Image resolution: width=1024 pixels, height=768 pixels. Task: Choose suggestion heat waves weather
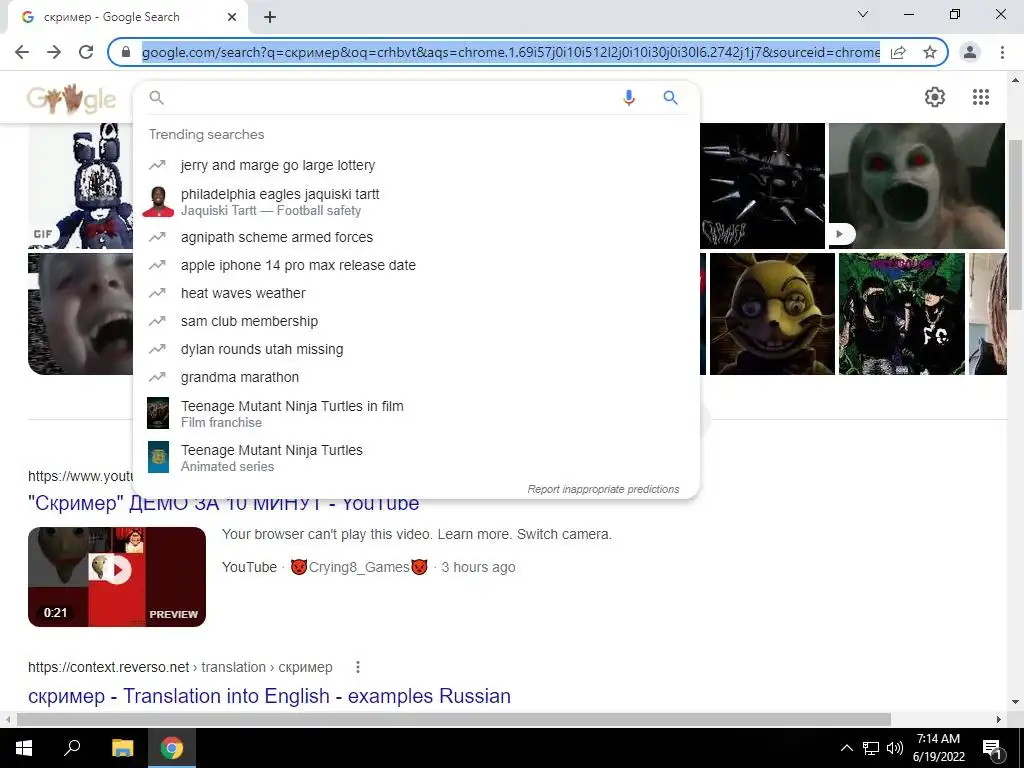pos(416,293)
